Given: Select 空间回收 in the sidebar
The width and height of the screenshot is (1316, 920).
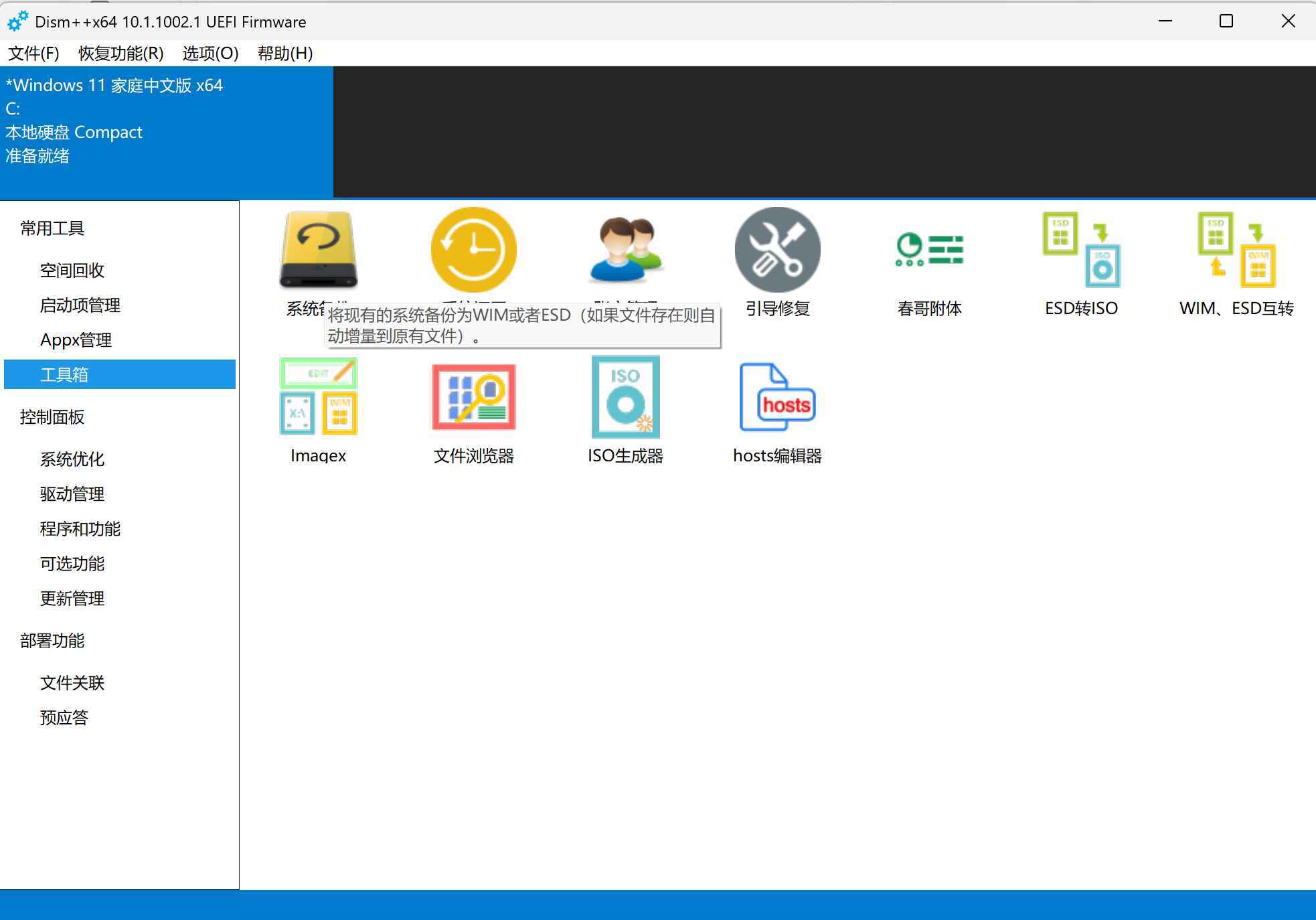Looking at the screenshot, I should pyautogui.click(x=72, y=271).
